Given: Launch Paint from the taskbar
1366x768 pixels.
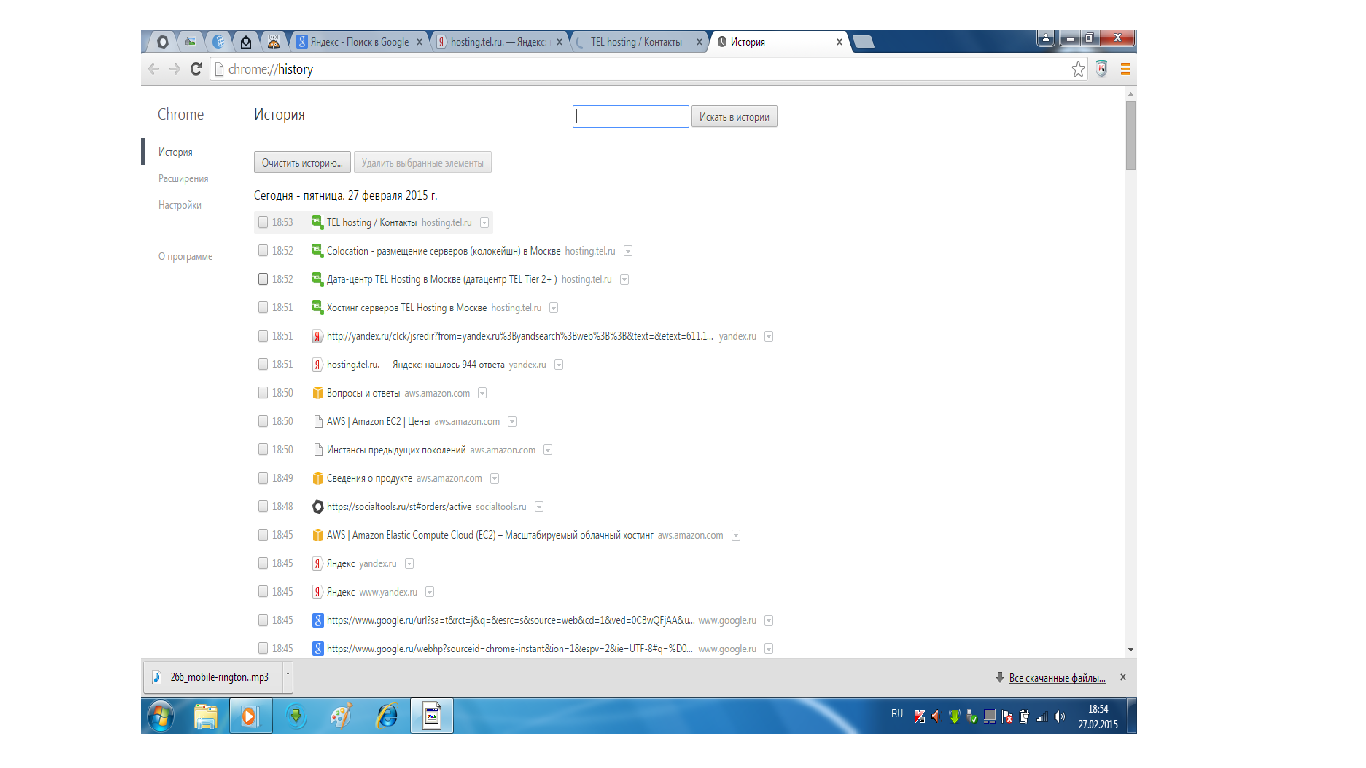Looking at the screenshot, I should tap(341, 715).
